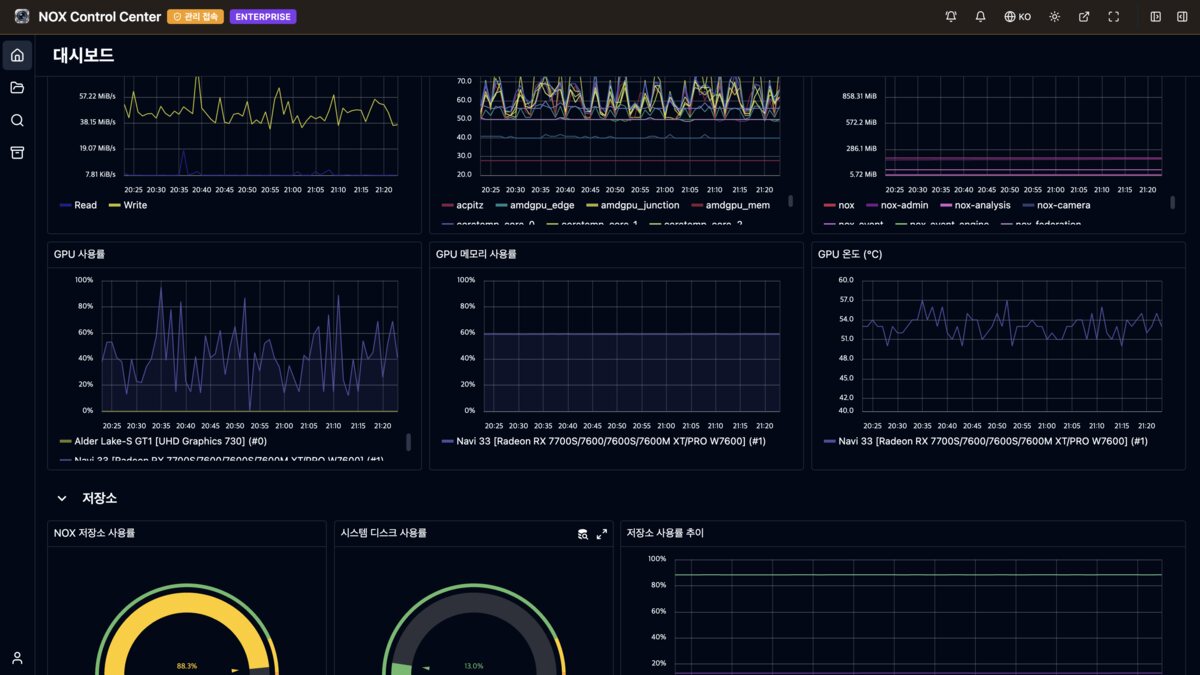This screenshot has height=675, width=1200.
Task: Enter fullscreen mode using header icon
Action: pyautogui.click(x=1114, y=17)
